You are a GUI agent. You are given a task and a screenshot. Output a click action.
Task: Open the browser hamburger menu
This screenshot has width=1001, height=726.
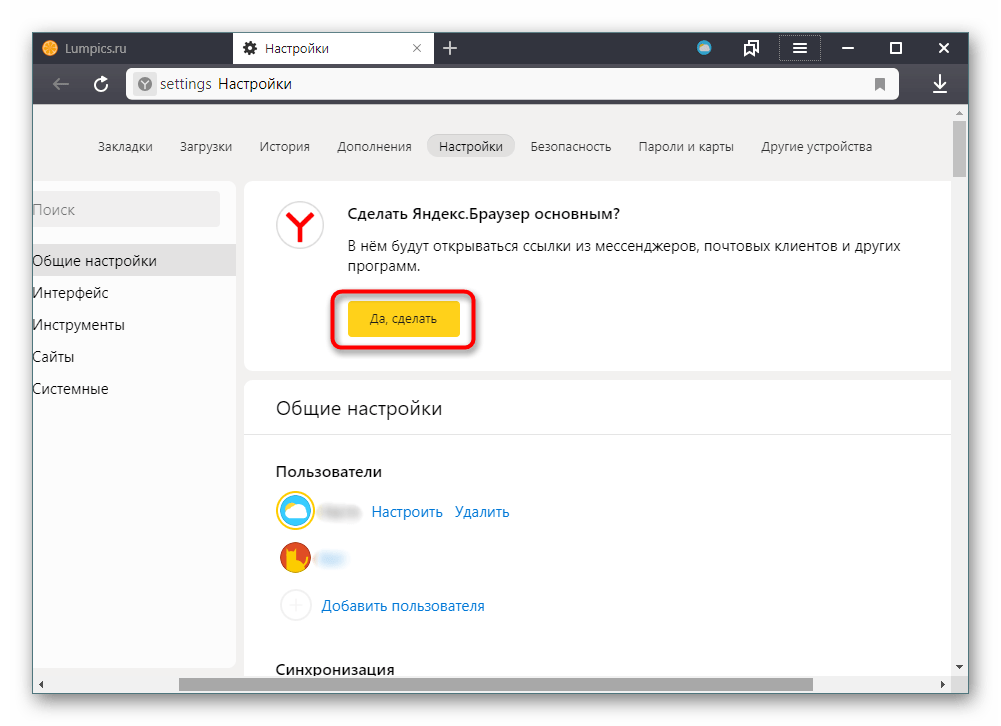click(x=799, y=49)
